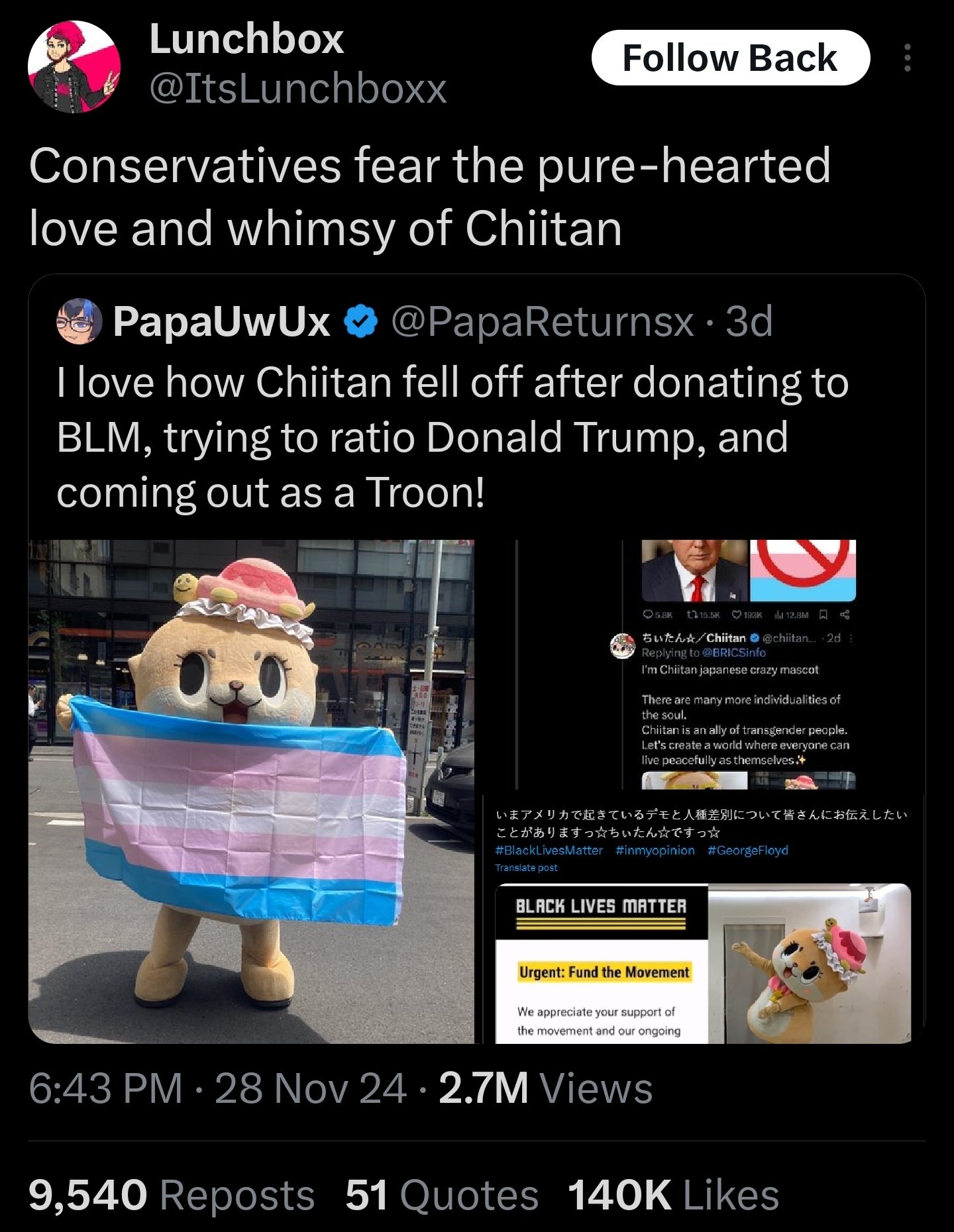
Task: Open the Black Lives Matter donation screenshot
Action: pos(704,919)
